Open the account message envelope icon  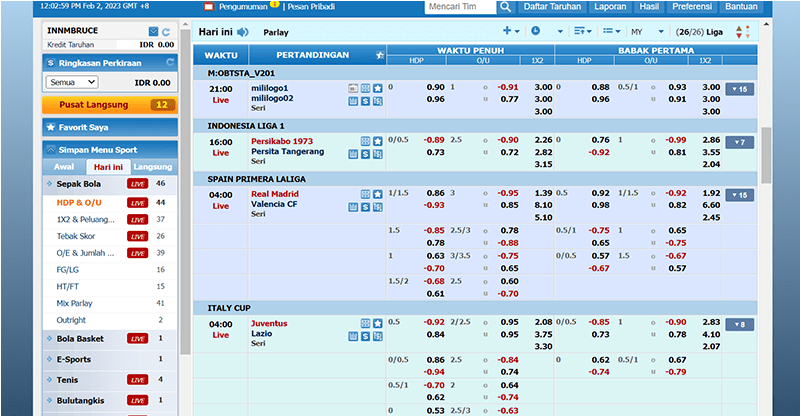coord(152,32)
